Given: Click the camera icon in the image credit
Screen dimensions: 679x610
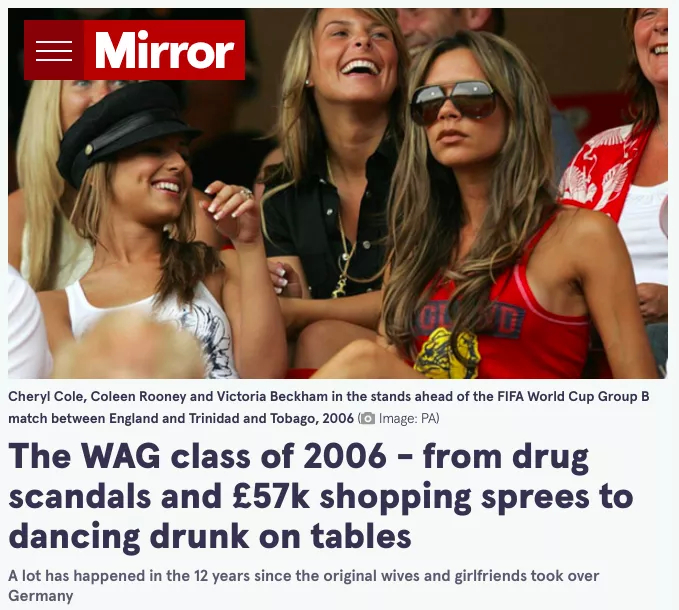Looking at the screenshot, I should click(x=368, y=419).
